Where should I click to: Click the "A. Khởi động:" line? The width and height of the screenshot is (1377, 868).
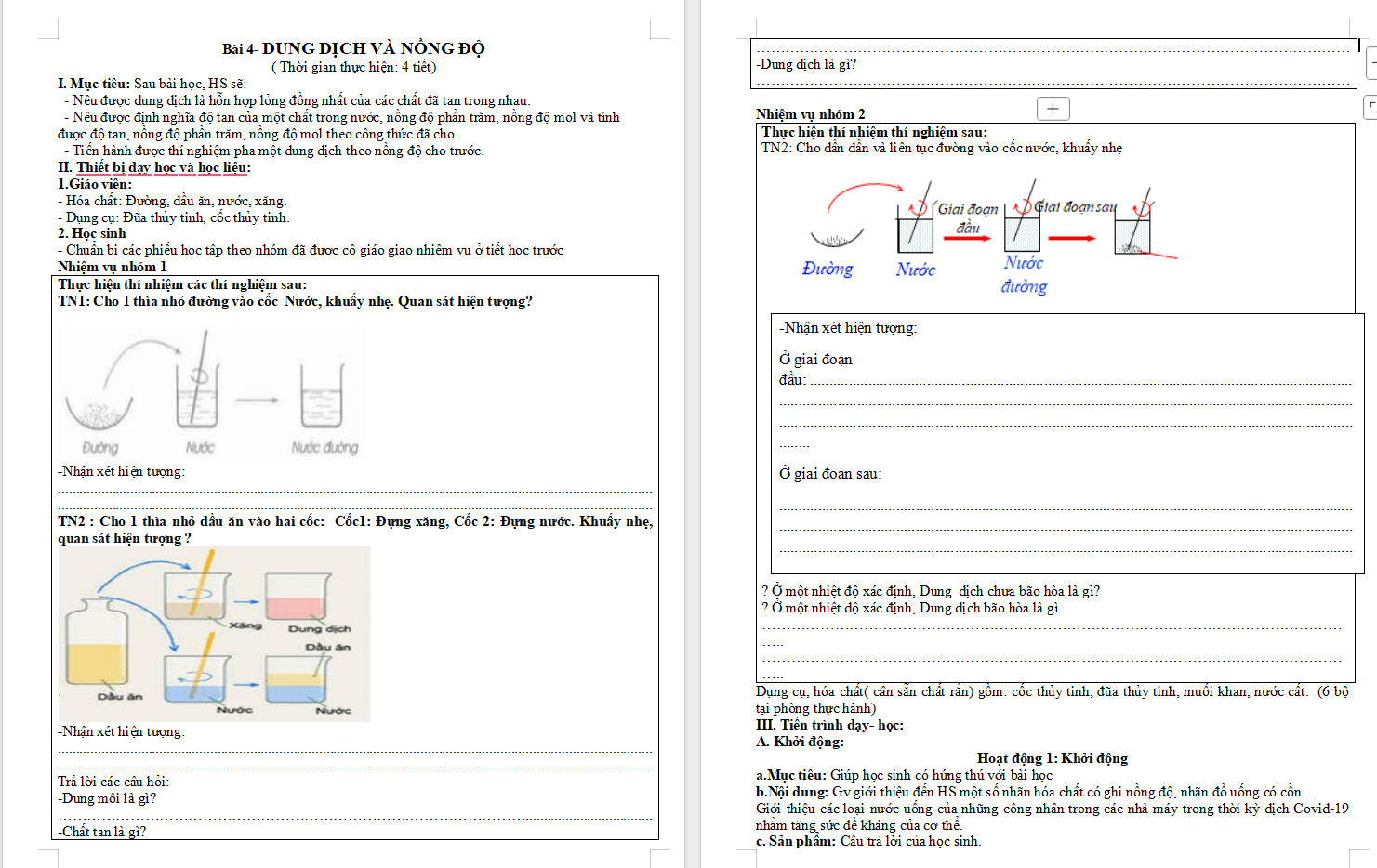pyautogui.click(x=800, y=742)
